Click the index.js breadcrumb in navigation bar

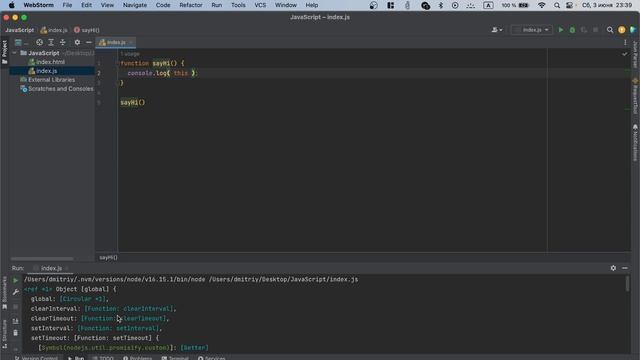coord(54,30)
